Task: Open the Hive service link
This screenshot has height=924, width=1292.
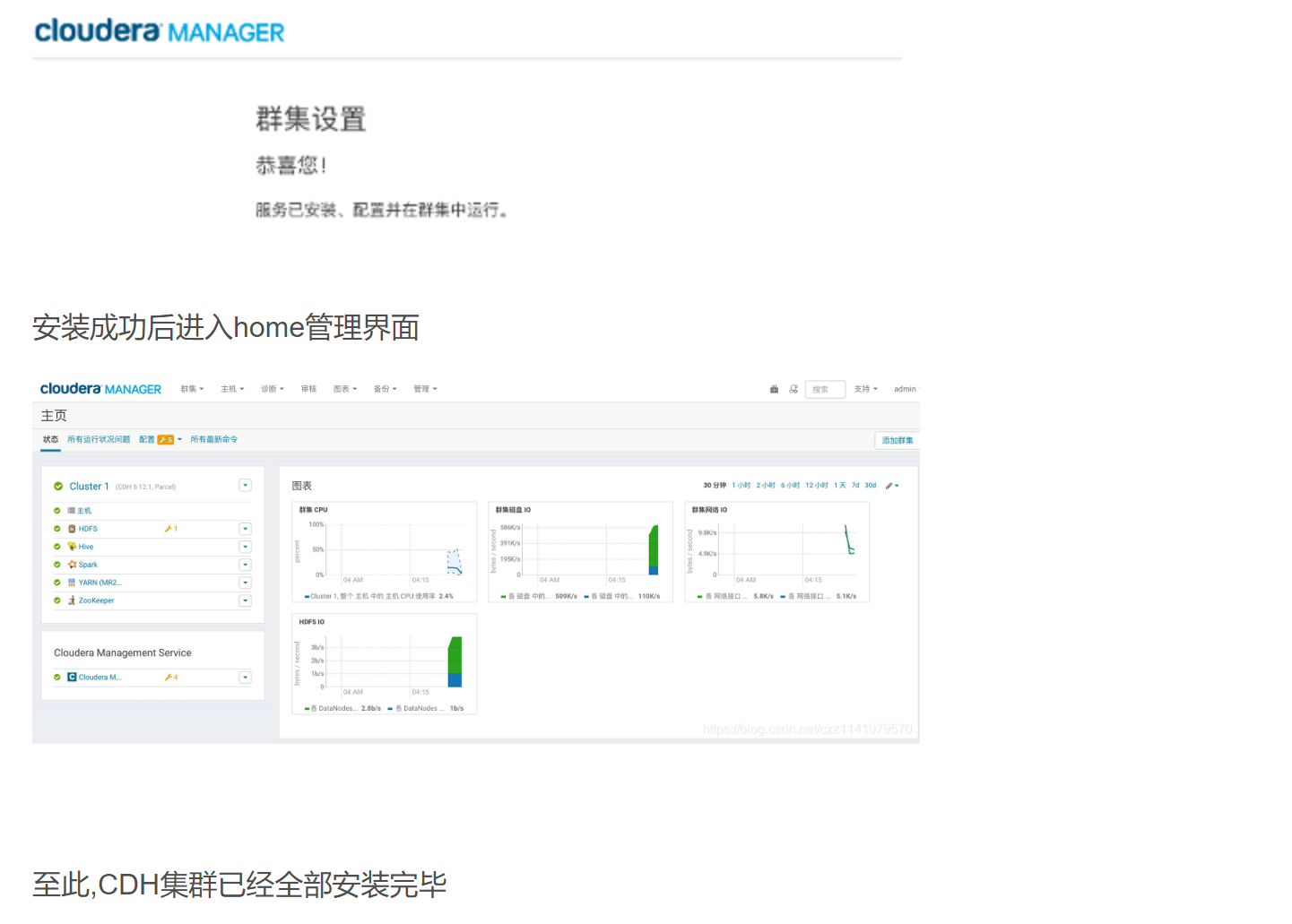Action: point(85,547)
